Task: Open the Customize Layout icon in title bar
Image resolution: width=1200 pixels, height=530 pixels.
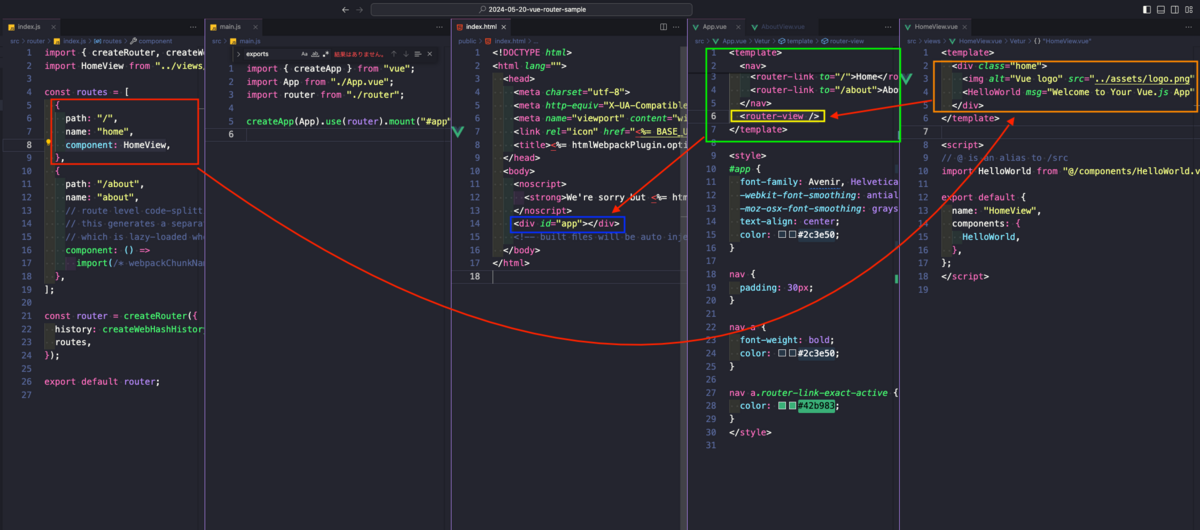Action: coord(1188,9)
